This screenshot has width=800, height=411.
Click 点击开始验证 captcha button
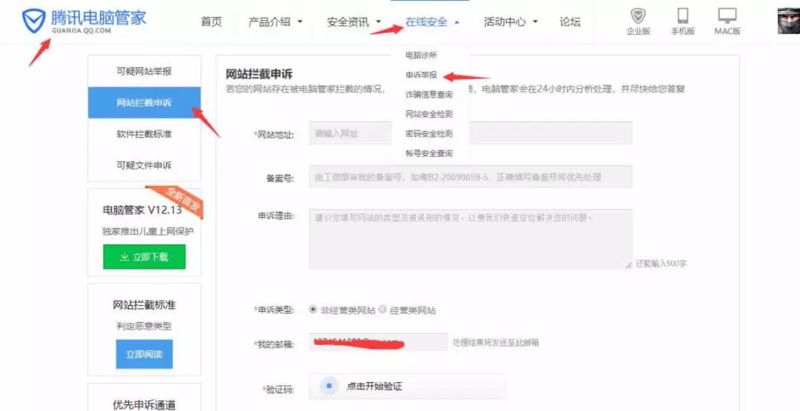click(407, 387)
